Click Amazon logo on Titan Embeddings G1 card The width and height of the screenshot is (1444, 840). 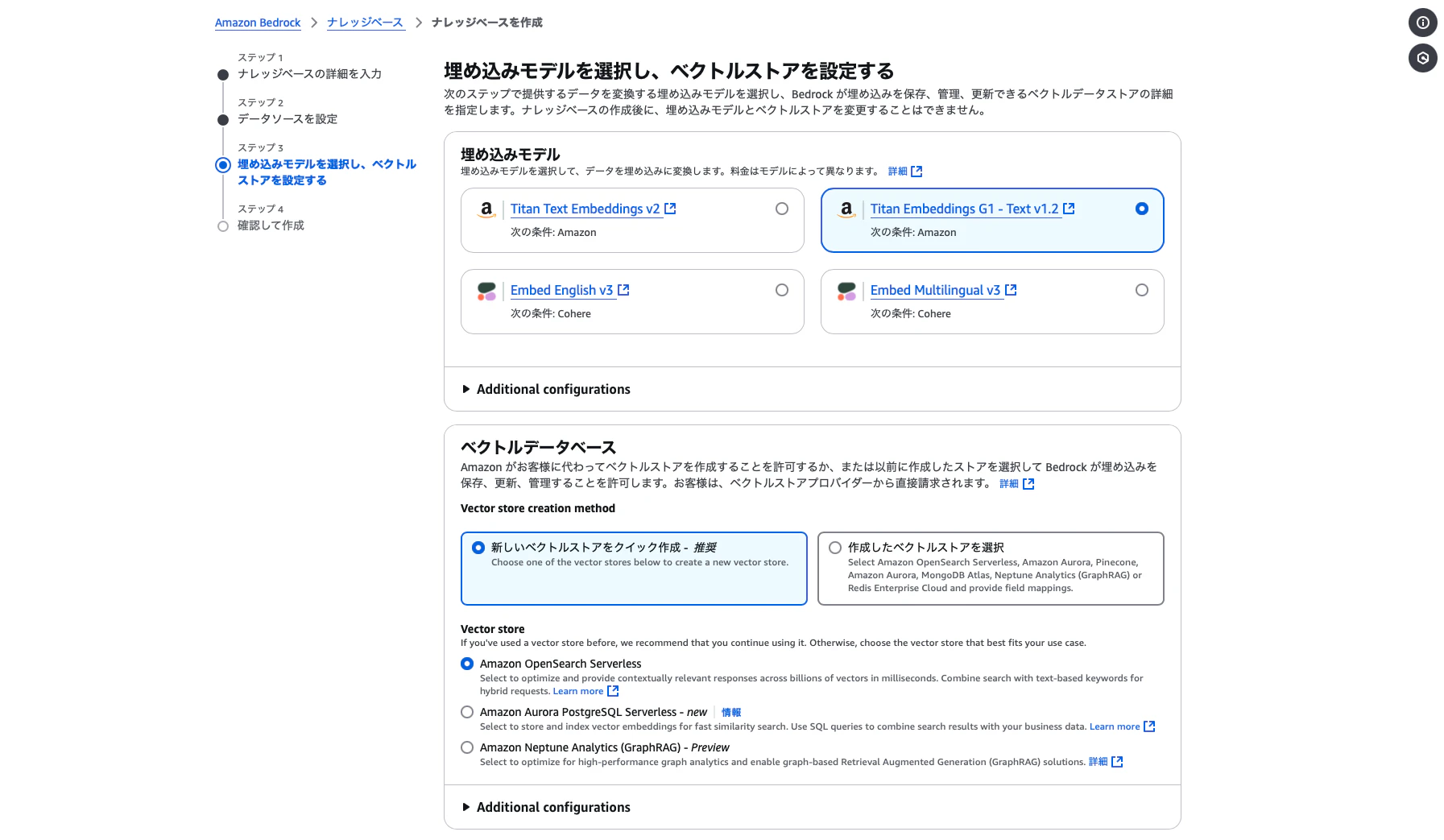[x=846, y=209]
